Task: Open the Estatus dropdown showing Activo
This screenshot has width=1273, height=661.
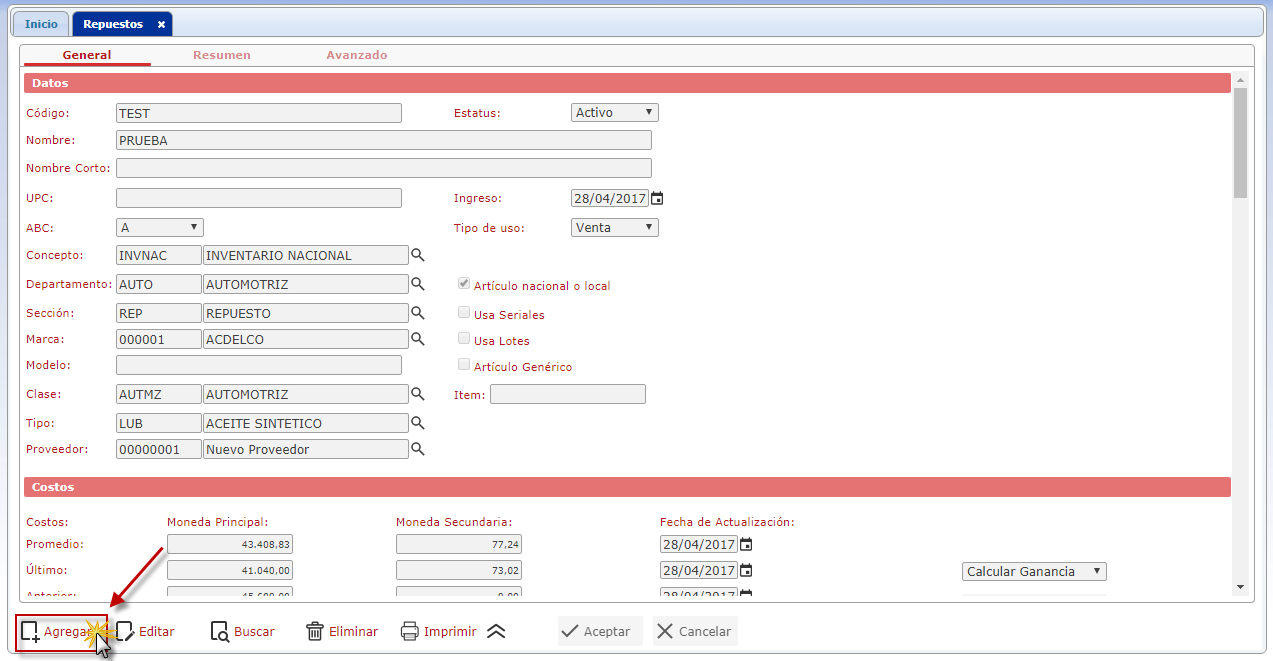Action: (x=614, y=113)
